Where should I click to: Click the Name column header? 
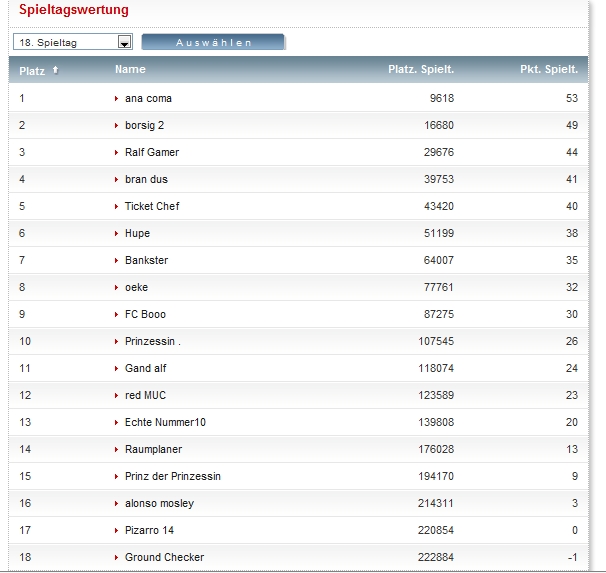click(x=130, y=70)
